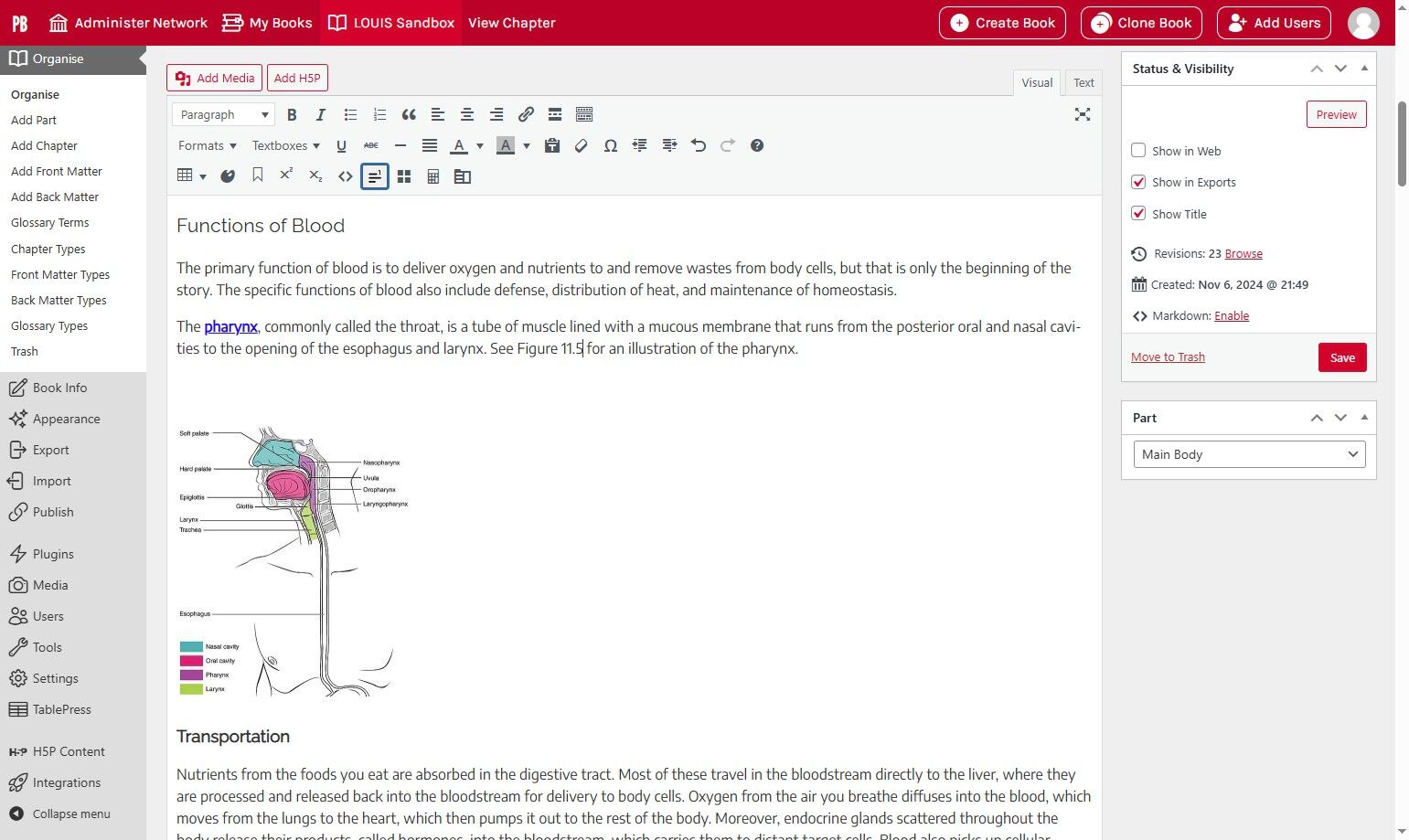Uncheck the Show Title checkbox
Screen dimensions: 1409x840
[1138, 214]
